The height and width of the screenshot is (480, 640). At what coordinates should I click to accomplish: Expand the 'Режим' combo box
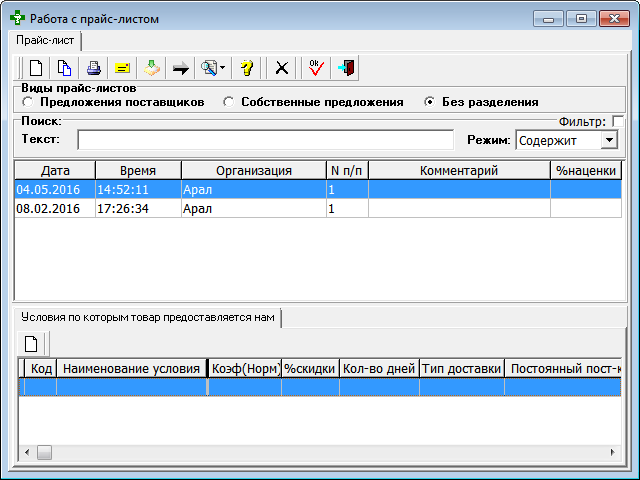point(609,141)
